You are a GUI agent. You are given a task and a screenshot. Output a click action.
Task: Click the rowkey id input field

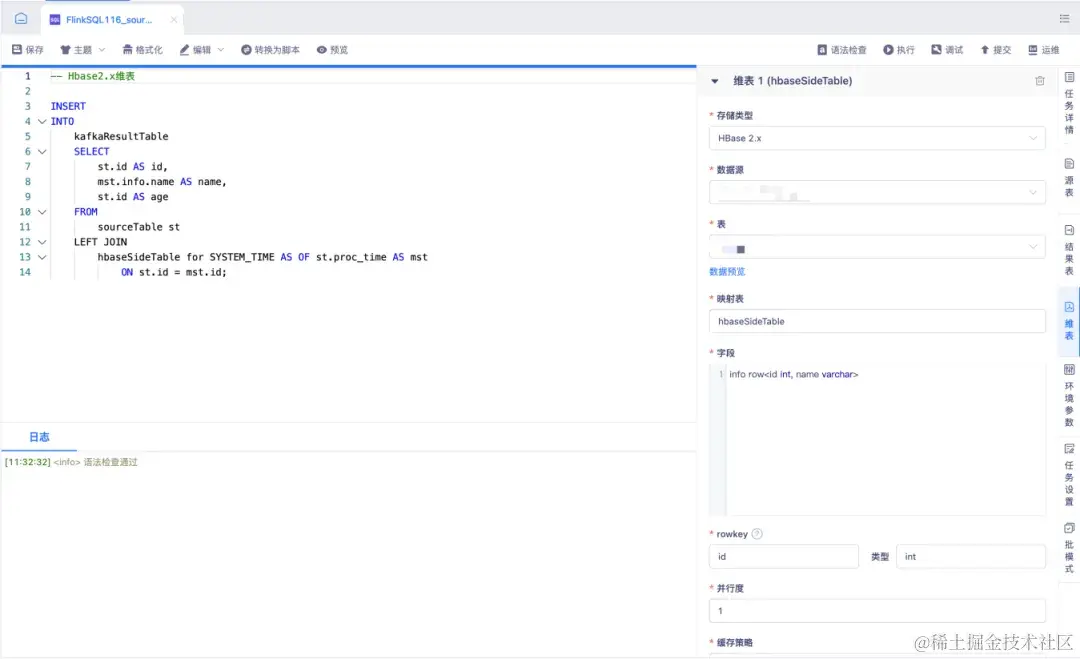pos(784,556)
